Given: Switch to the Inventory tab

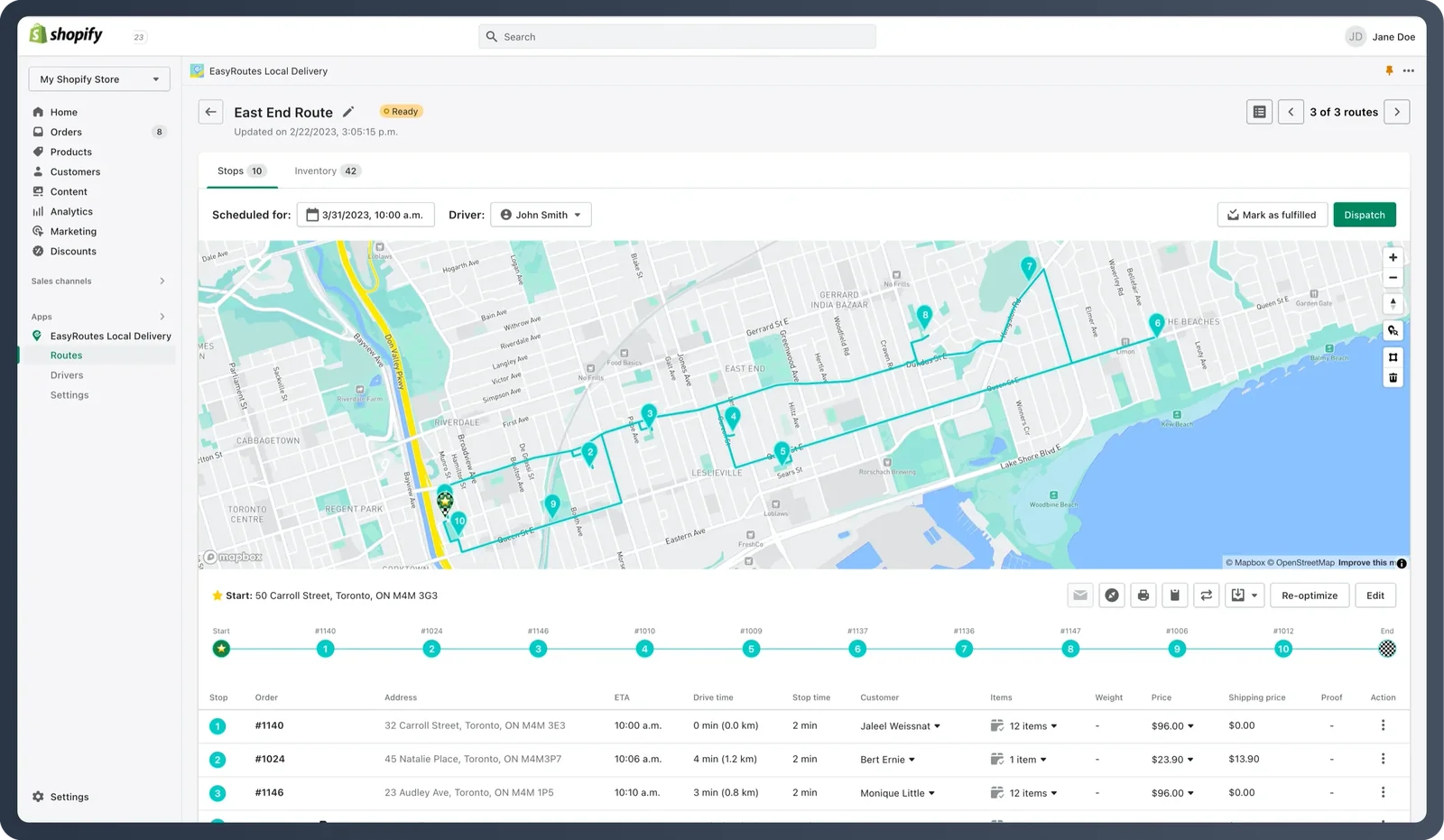Looking at the screenshot, I should pyautogui.click(x=326, y=171).
